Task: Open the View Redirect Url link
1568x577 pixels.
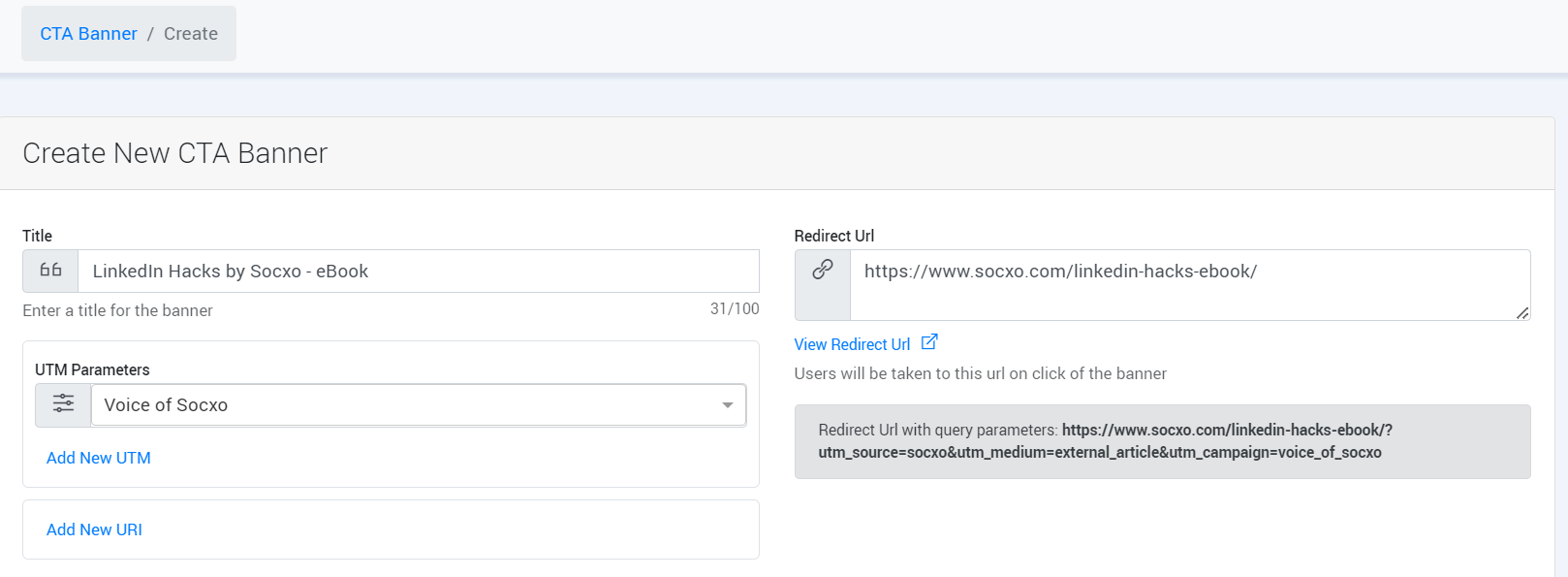Action: pos(852,344)
